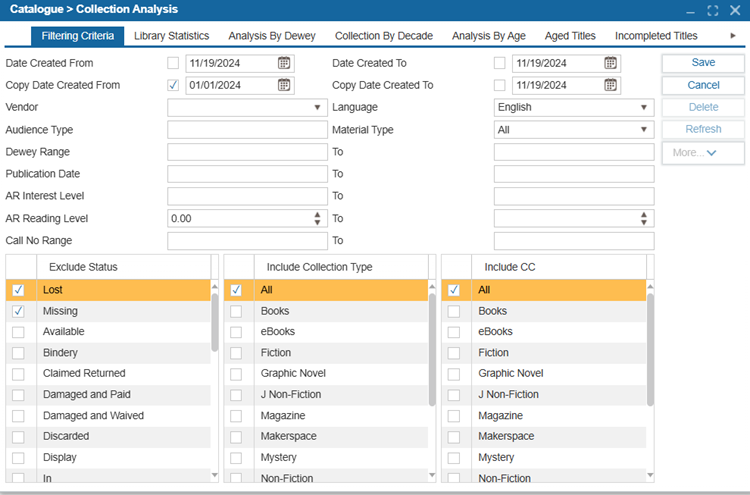
Task: Adjust AR Reading Level from stepper
Action: [x=317, y=219]
